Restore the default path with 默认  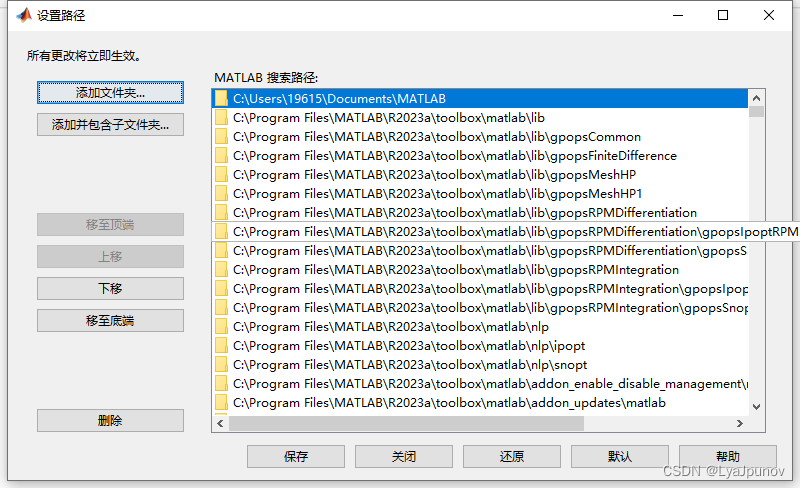click(x=619, y=456)
